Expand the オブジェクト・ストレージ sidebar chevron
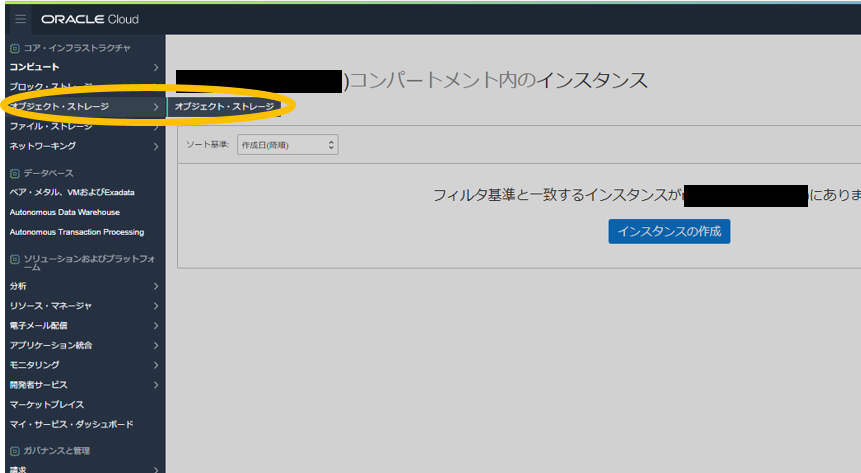The width and height of the screenshot is (861, 473). (x=156, y=107)
